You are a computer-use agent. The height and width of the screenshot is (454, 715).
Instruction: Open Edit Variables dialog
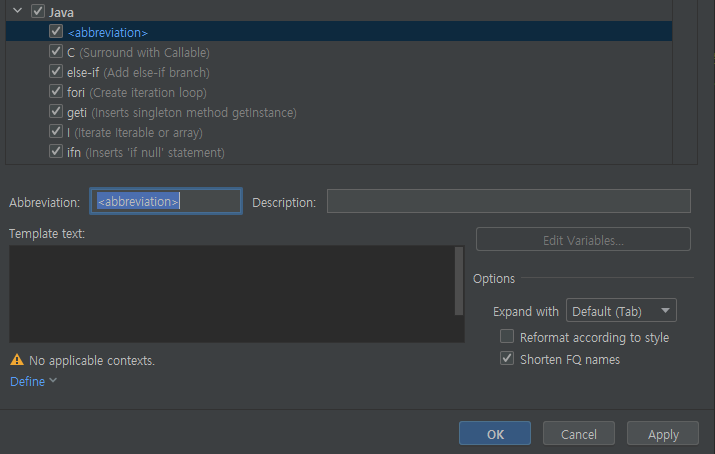[x=583, y=240]
